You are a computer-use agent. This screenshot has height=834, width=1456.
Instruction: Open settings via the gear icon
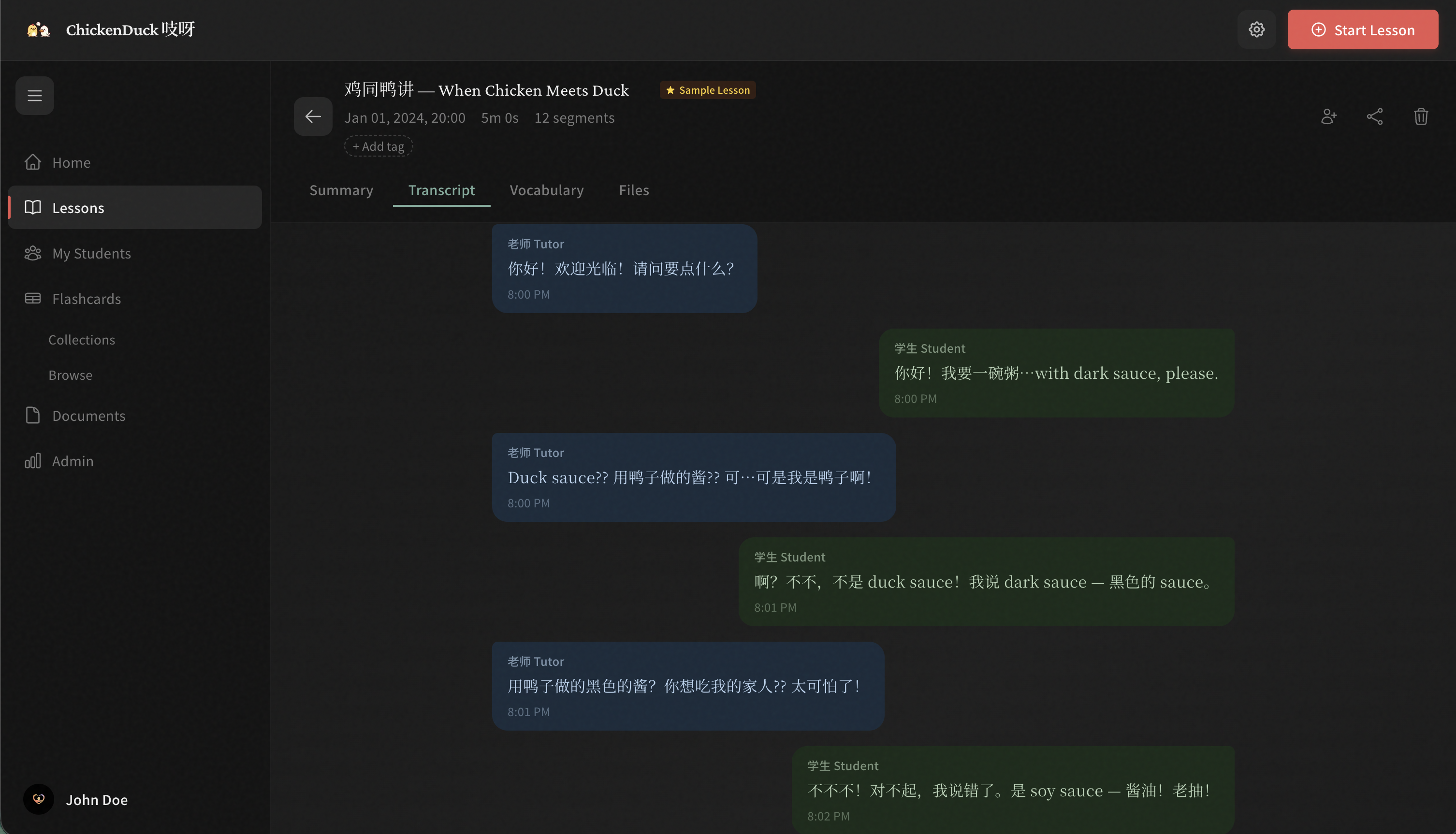pyautogui.click(x=1256, y=30)
